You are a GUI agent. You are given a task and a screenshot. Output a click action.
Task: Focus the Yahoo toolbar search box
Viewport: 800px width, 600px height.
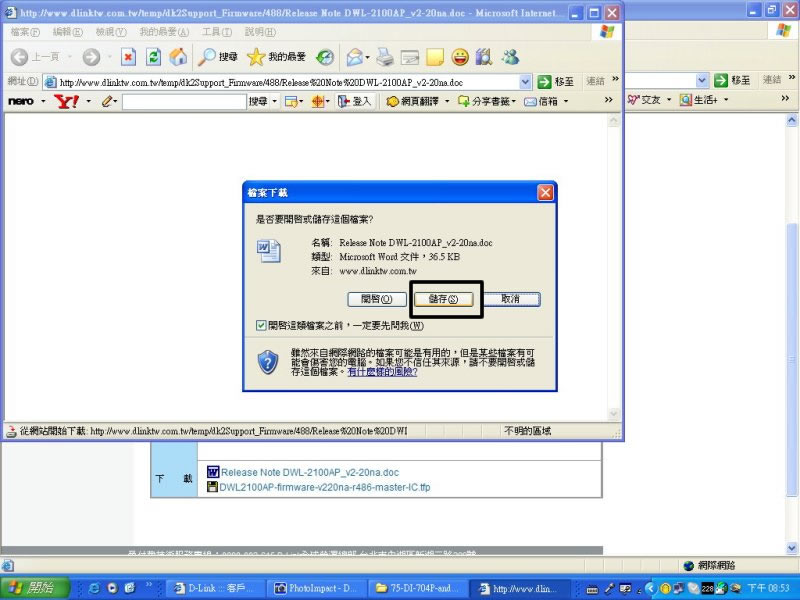click(x=184, y=102)
